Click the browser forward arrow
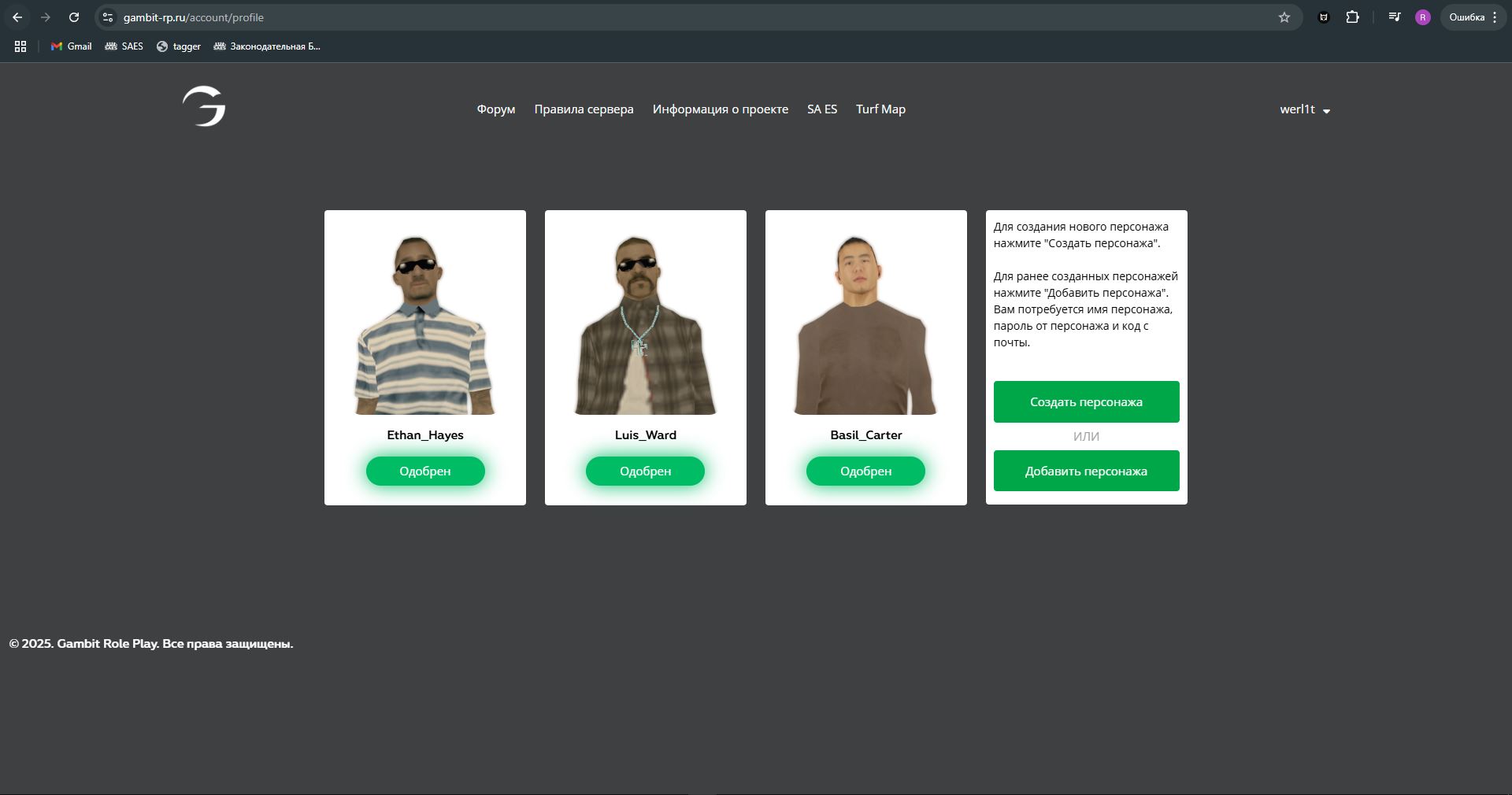Screen dimensions: 1512x795 (46, 17)
